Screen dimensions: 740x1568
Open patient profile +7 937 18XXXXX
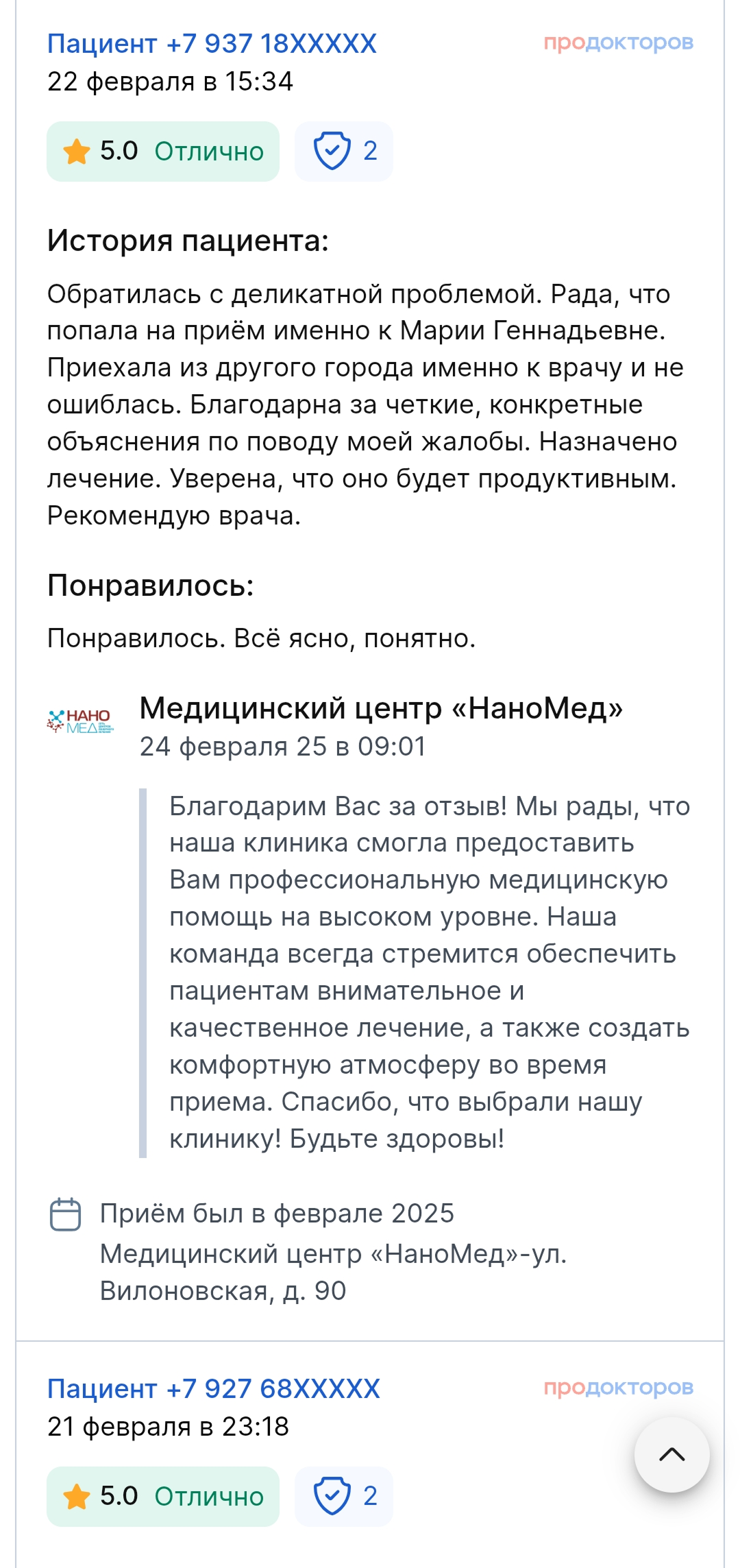point(212,44)
